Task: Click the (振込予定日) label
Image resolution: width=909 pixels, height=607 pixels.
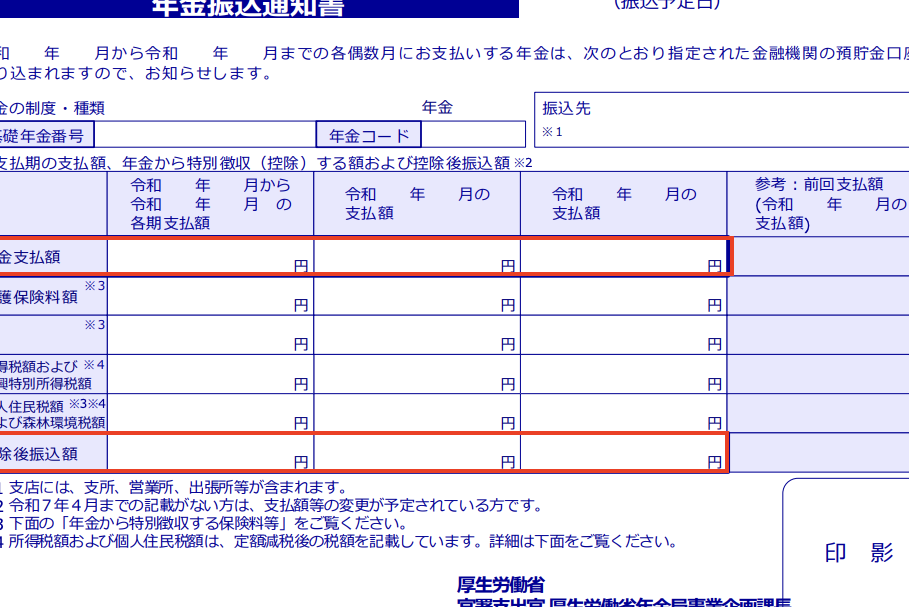Action: pyautogui.click(x=666, y=4)
